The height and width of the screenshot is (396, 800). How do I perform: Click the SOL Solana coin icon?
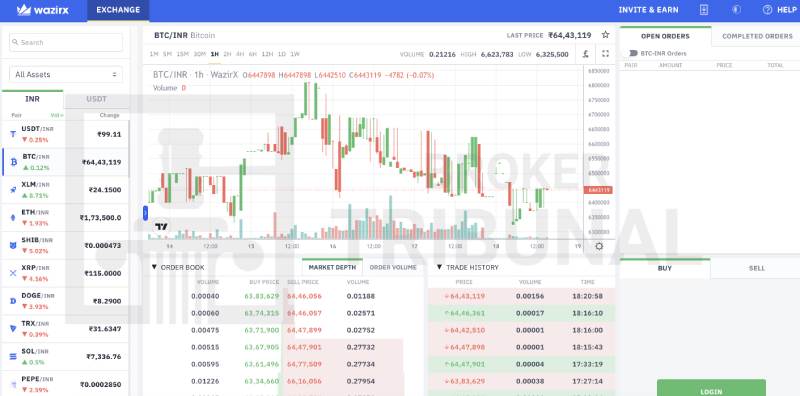pyautogui.click(x=13, y=356)
